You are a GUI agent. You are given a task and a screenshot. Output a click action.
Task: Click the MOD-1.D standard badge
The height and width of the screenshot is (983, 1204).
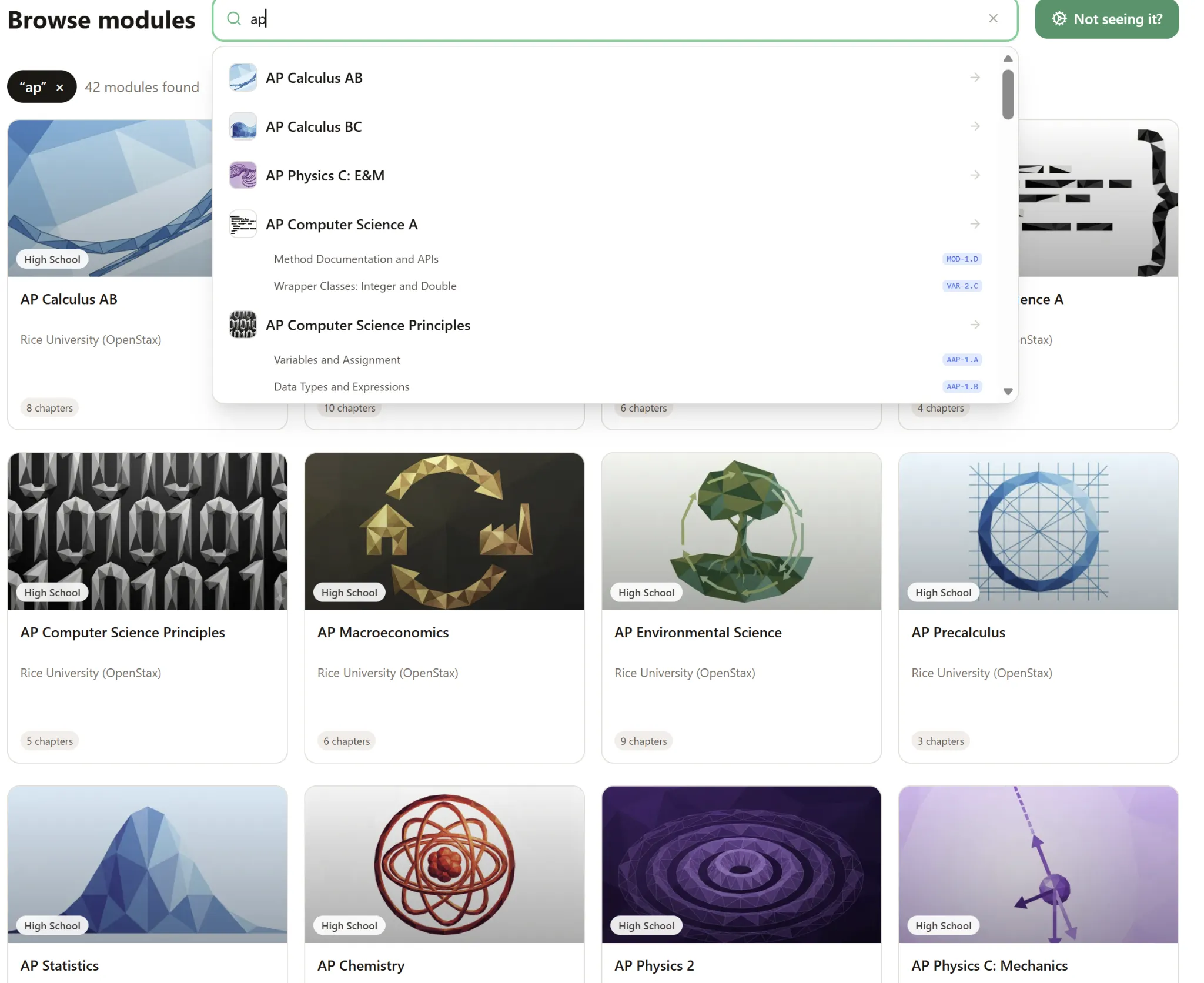[x=962, y=259]
